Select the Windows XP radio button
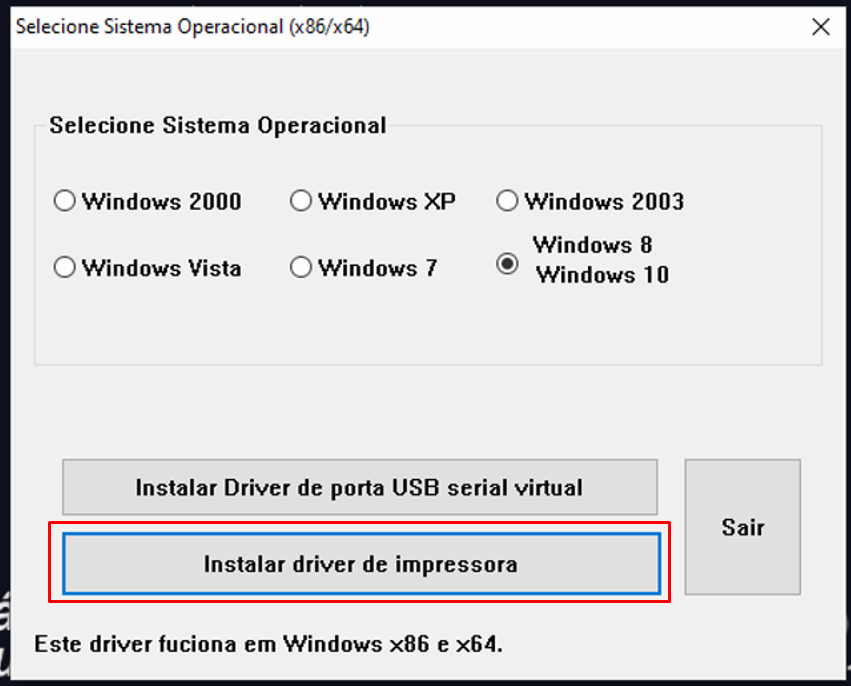This screenshot has width=851, height=686. tap(301, 201)
